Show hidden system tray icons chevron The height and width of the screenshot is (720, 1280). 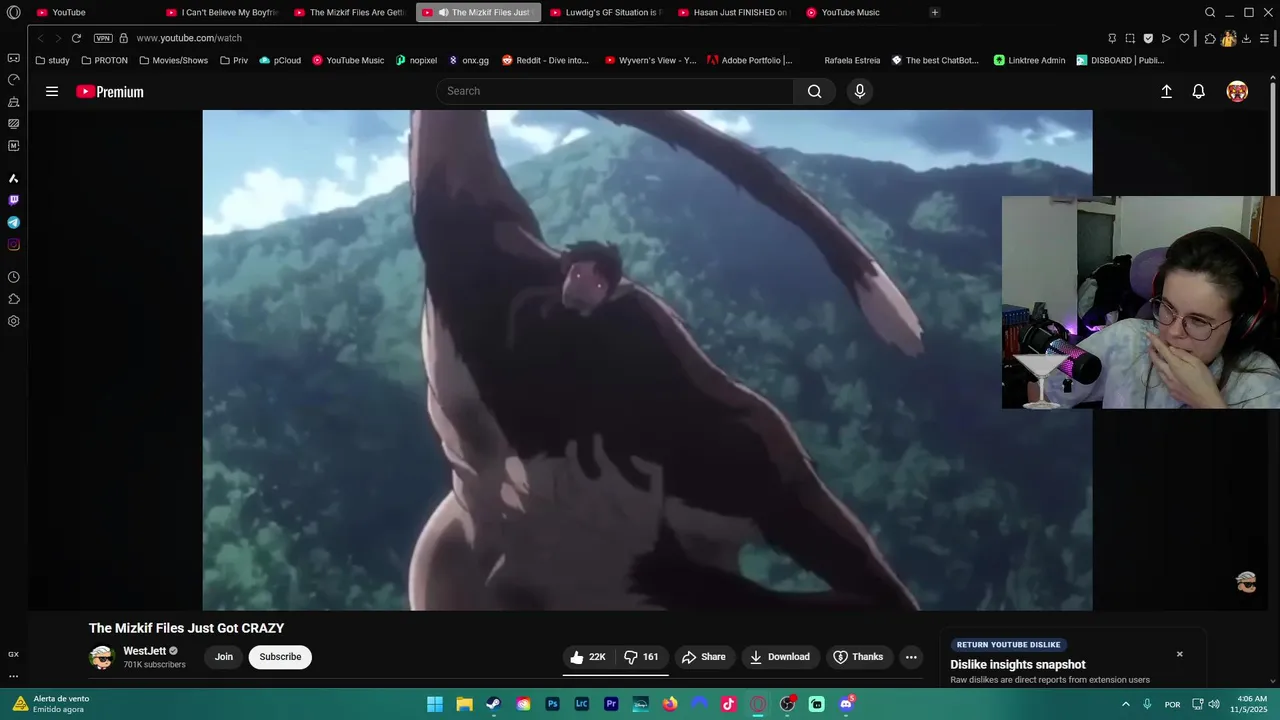point(1125,704)
